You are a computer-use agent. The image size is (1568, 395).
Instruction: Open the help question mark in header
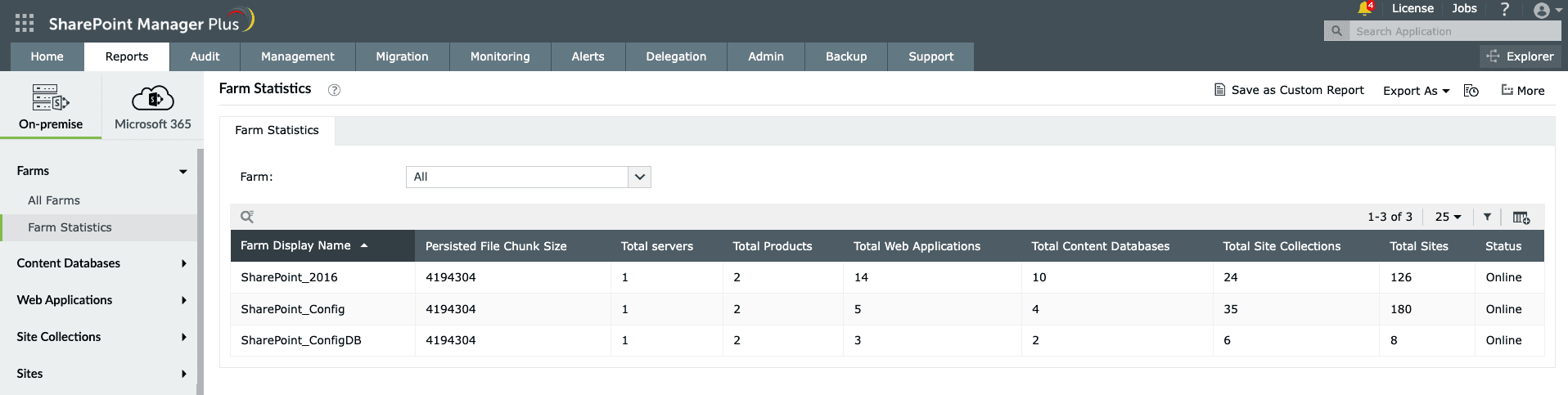point(1504,9)
